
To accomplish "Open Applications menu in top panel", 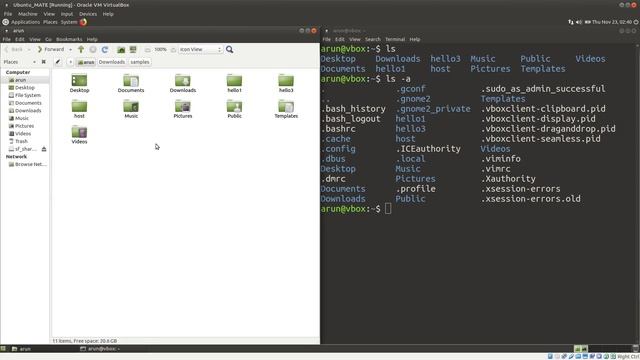I will pyautogui.click(x=21, y=22).
